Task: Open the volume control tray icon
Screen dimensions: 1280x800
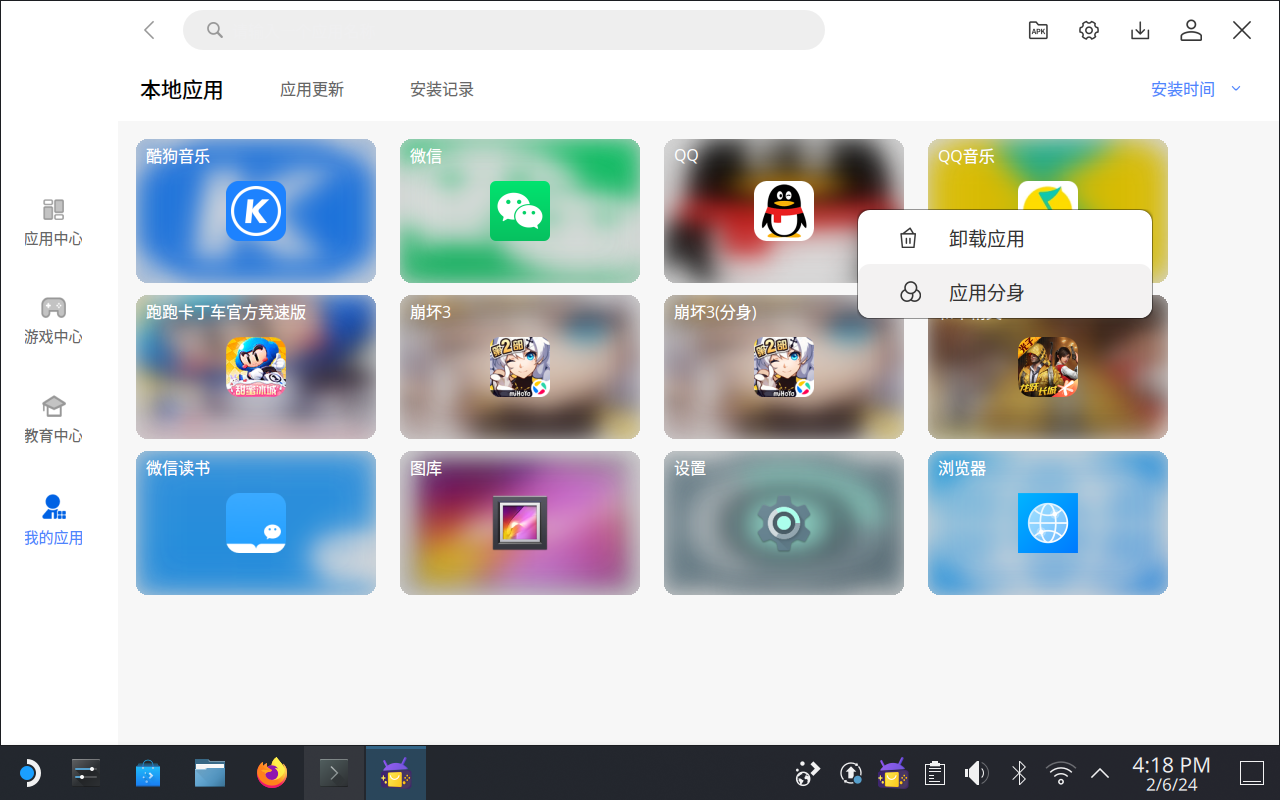Action: coord(976,773)
